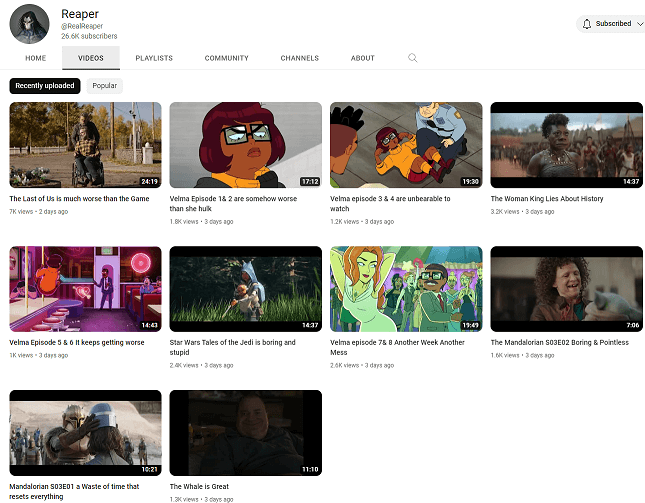The height and width of the screenshot is (503, 645).
Task: Click '2.4K views • 3 days ago' text
Action: (x=202, y=365)
